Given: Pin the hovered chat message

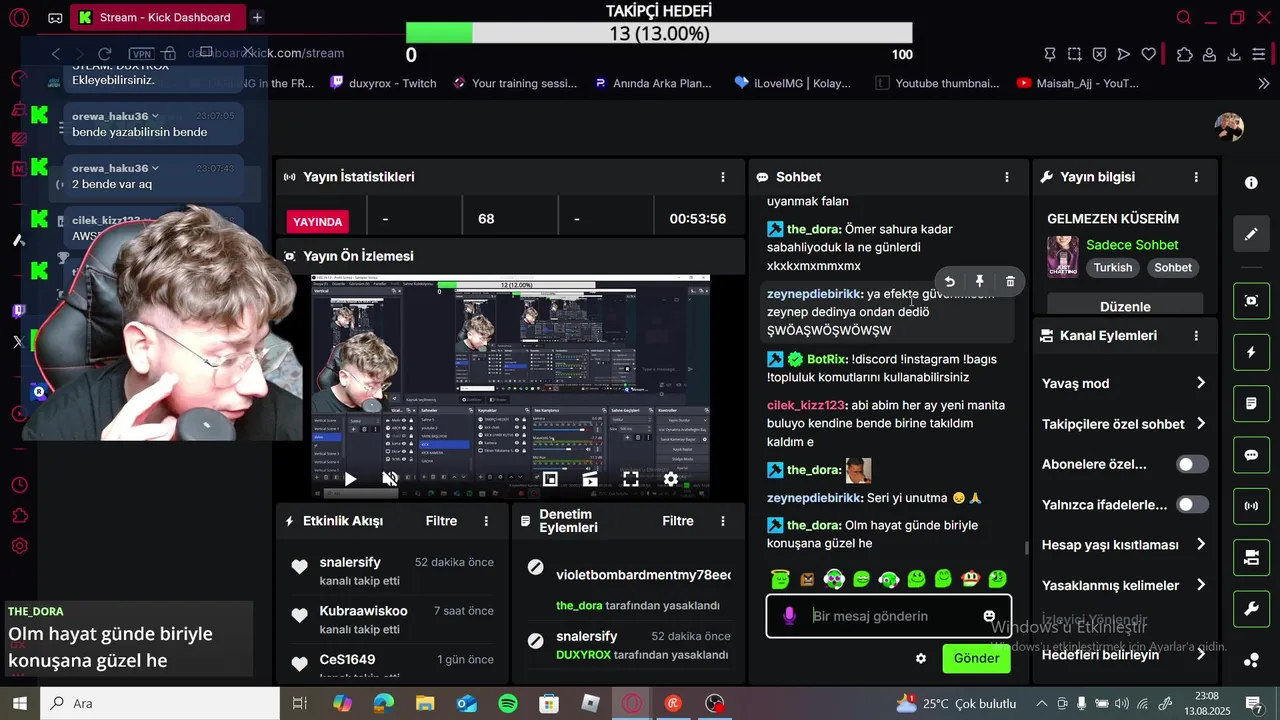Looking at the screenshot, I should coord(980,282).
